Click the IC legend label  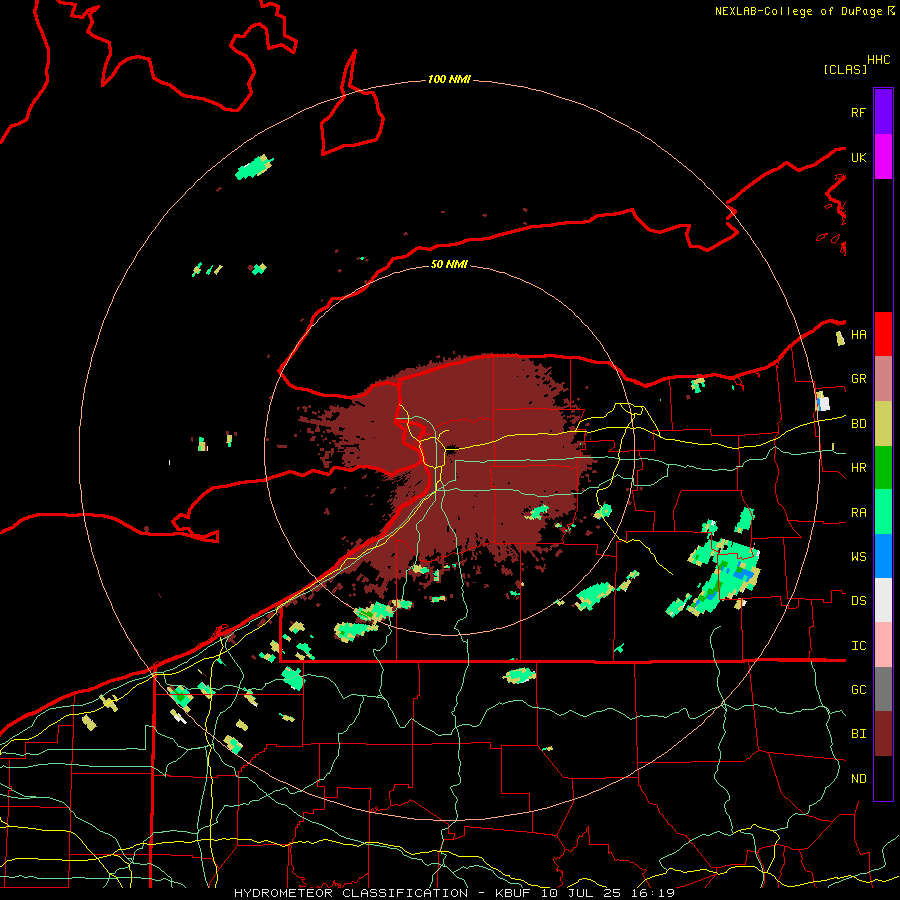pyautogui.click(x=858, y=646)
